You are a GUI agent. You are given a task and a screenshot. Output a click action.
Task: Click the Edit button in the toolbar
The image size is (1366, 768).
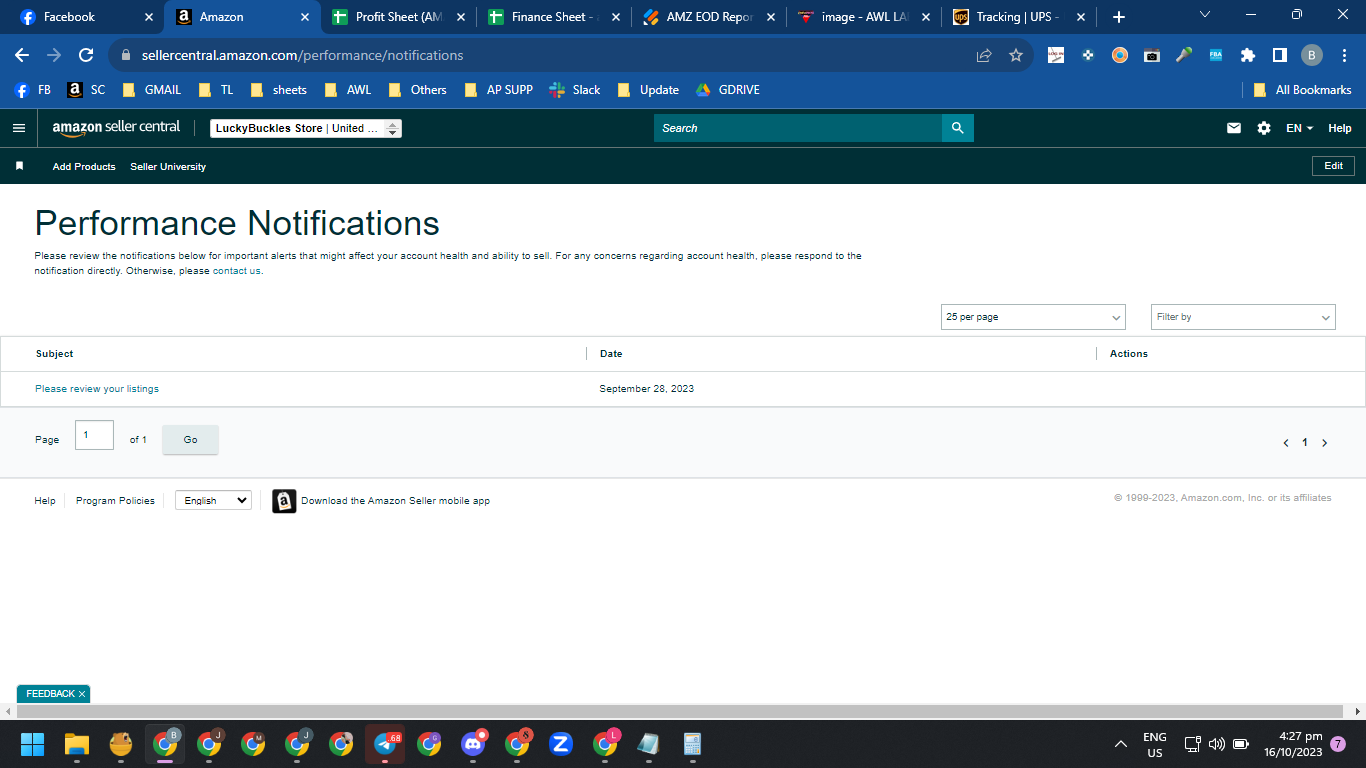[1334, 166]
